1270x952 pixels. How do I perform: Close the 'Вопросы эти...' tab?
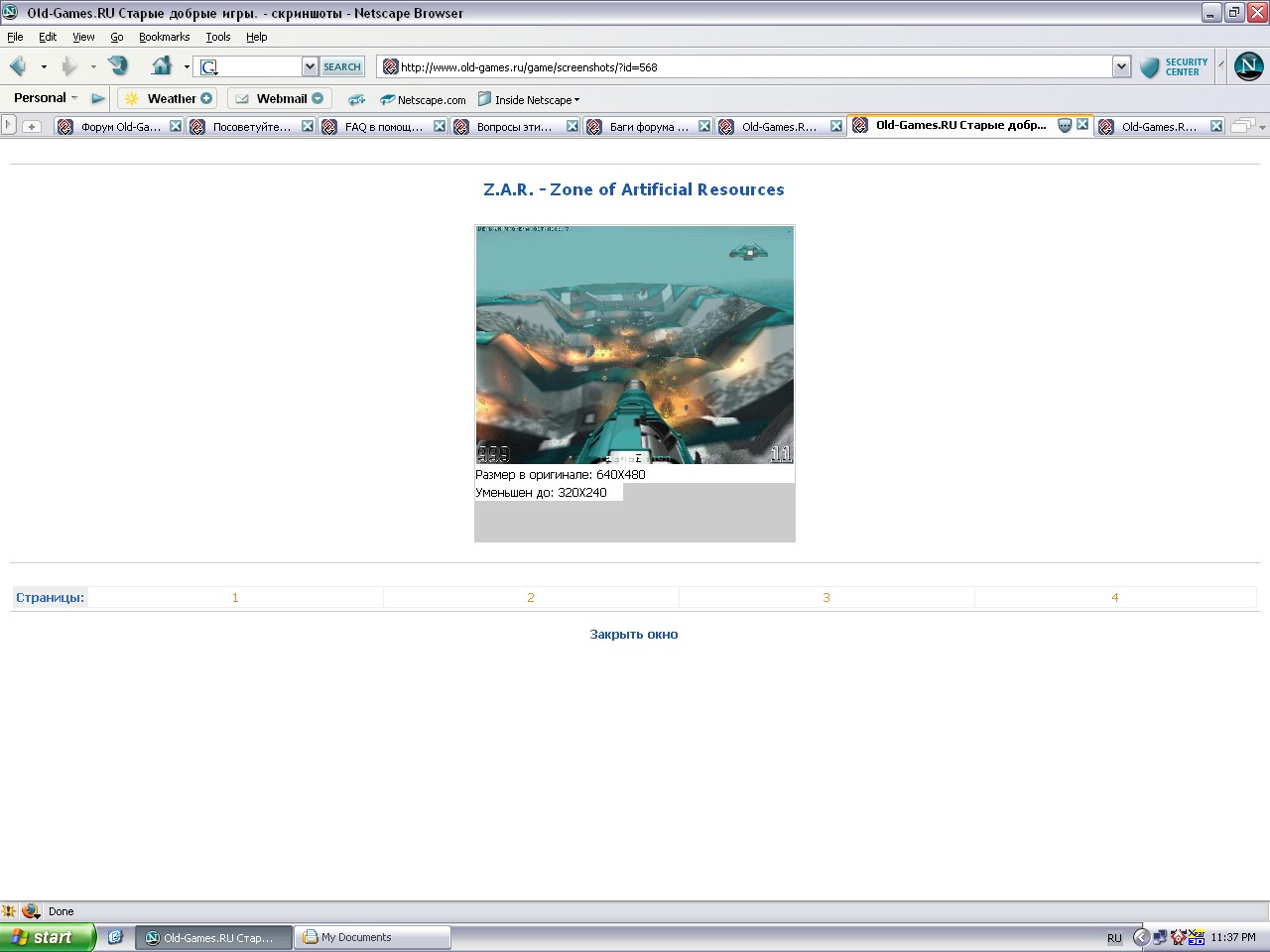pyautogui.click(x=572, y=126)
